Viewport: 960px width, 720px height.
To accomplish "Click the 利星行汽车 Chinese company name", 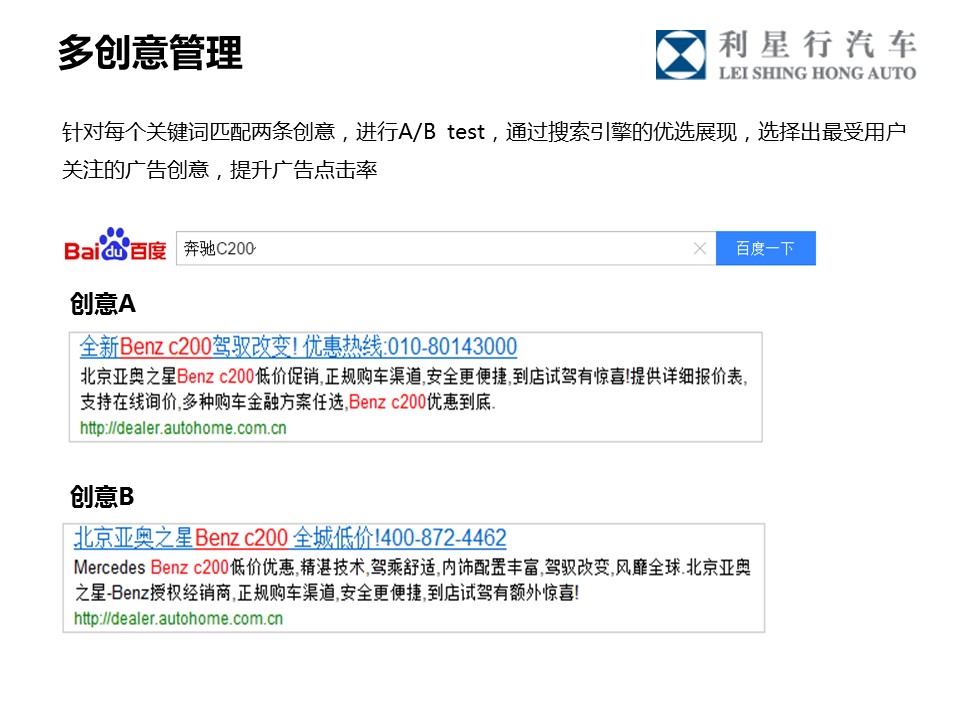I will click(x=816, y=45).
